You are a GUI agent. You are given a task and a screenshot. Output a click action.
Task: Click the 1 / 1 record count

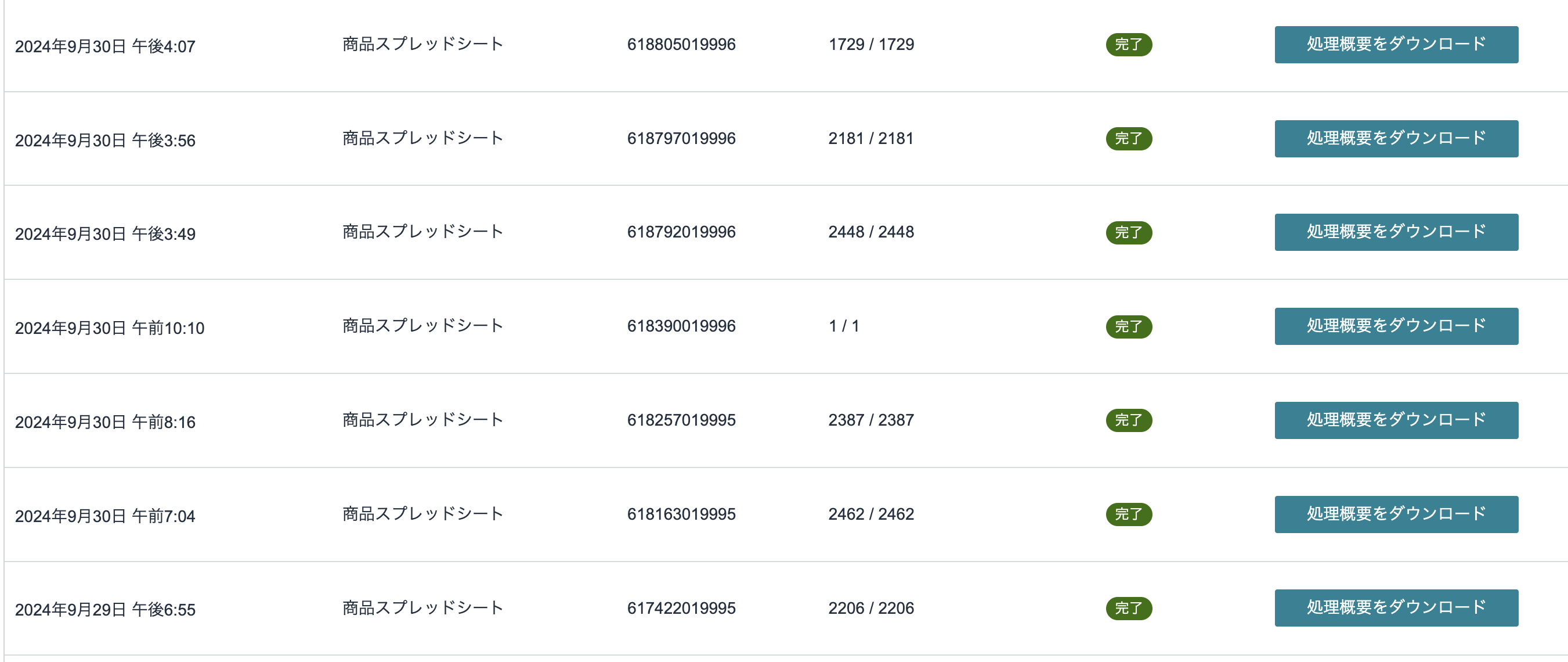click(x=844, y=326)
